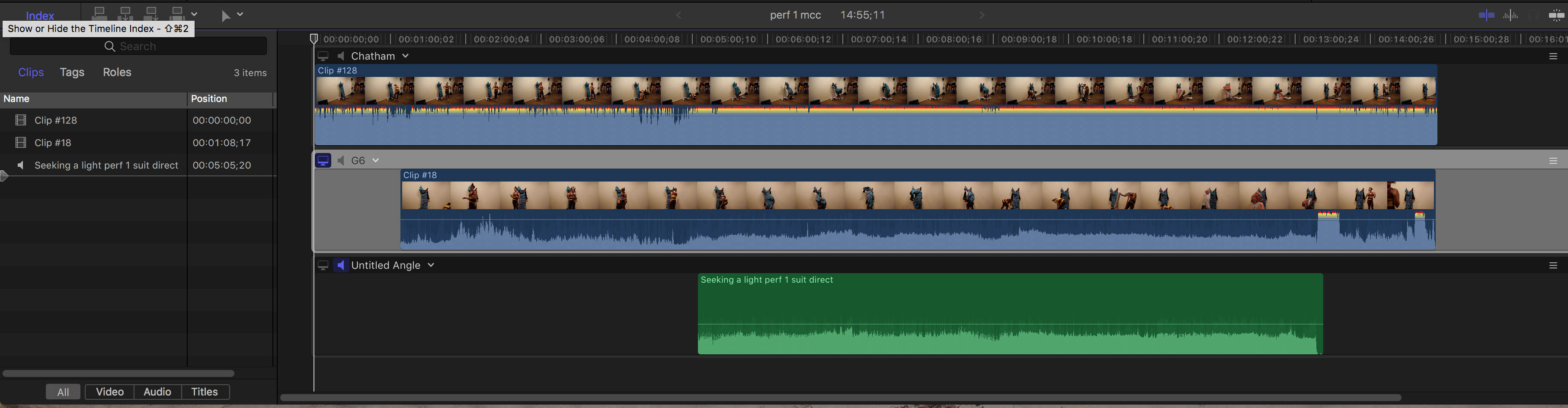Toggle the skimming icon in the toolbar
The image size is (1568, 408).
tap(1486, 15)
